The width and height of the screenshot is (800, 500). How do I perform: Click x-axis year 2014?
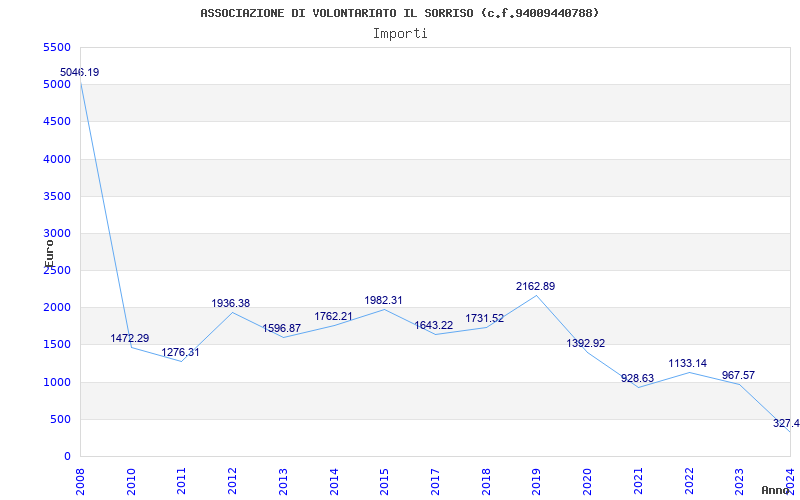(x=334, y=481)
